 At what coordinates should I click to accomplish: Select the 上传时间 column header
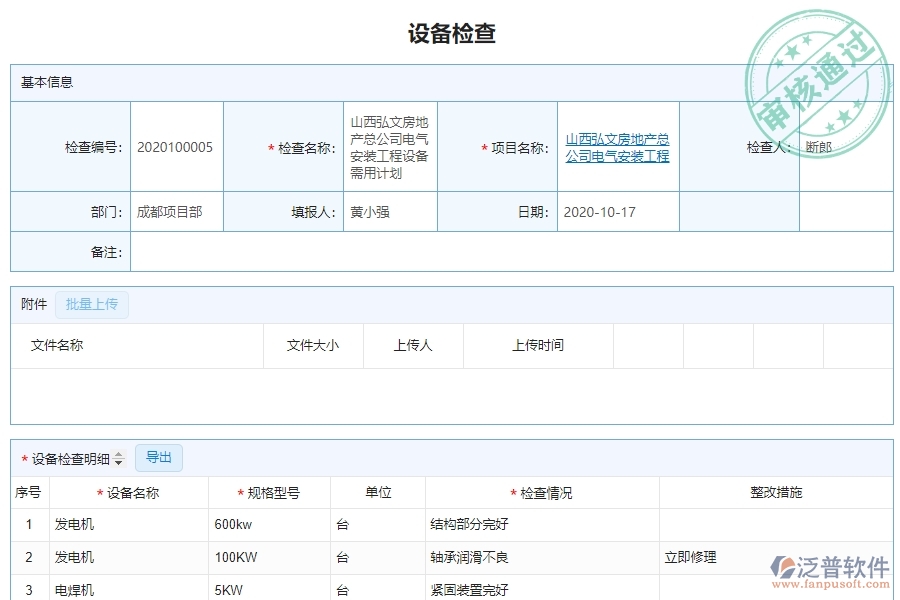pos(538,346)
